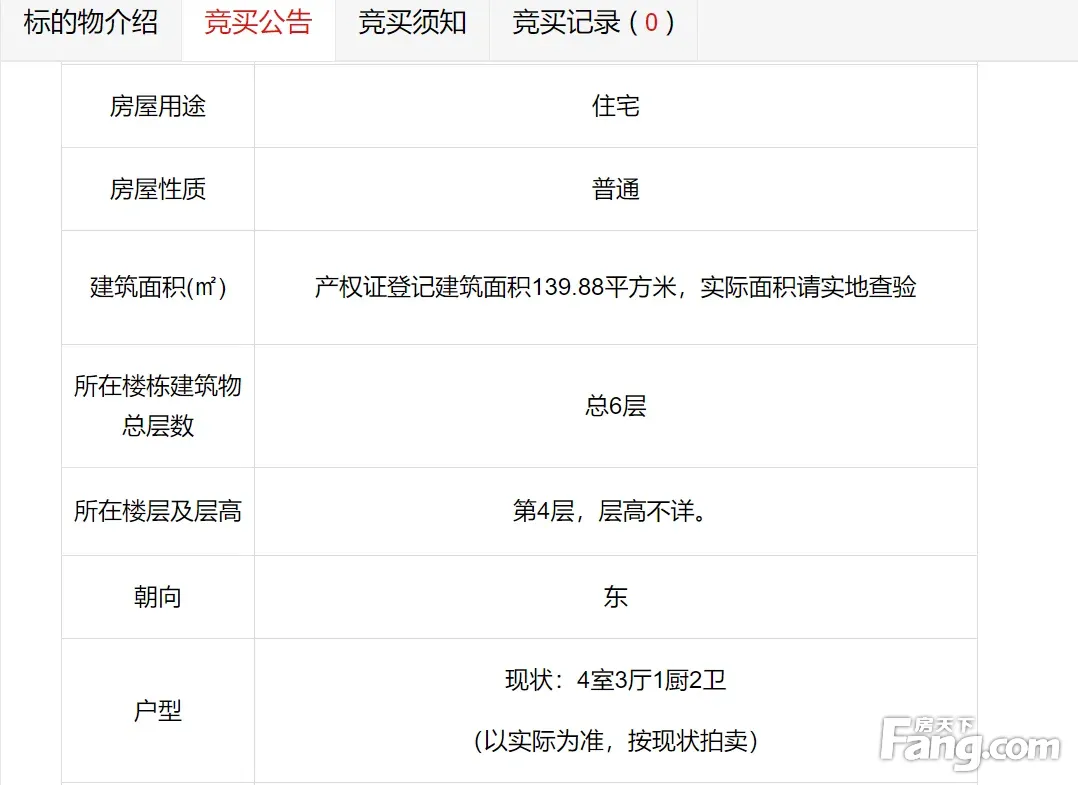Open the 标的物介绍 tab
1078x785 pixels.
[x=91, y=24]
